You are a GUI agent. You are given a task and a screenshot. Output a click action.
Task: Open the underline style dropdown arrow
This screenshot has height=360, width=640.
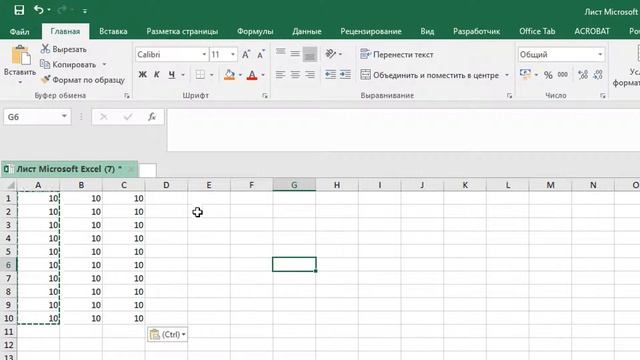(x=183, y=75)
